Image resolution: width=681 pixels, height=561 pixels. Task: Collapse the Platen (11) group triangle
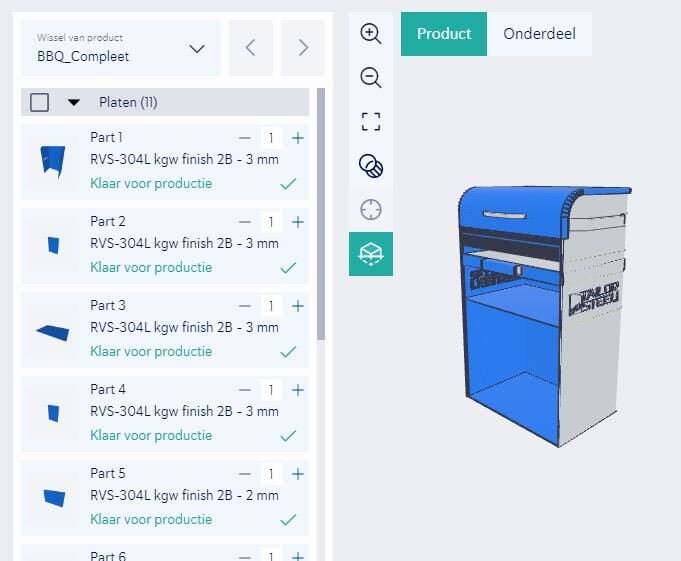point(73,102)
